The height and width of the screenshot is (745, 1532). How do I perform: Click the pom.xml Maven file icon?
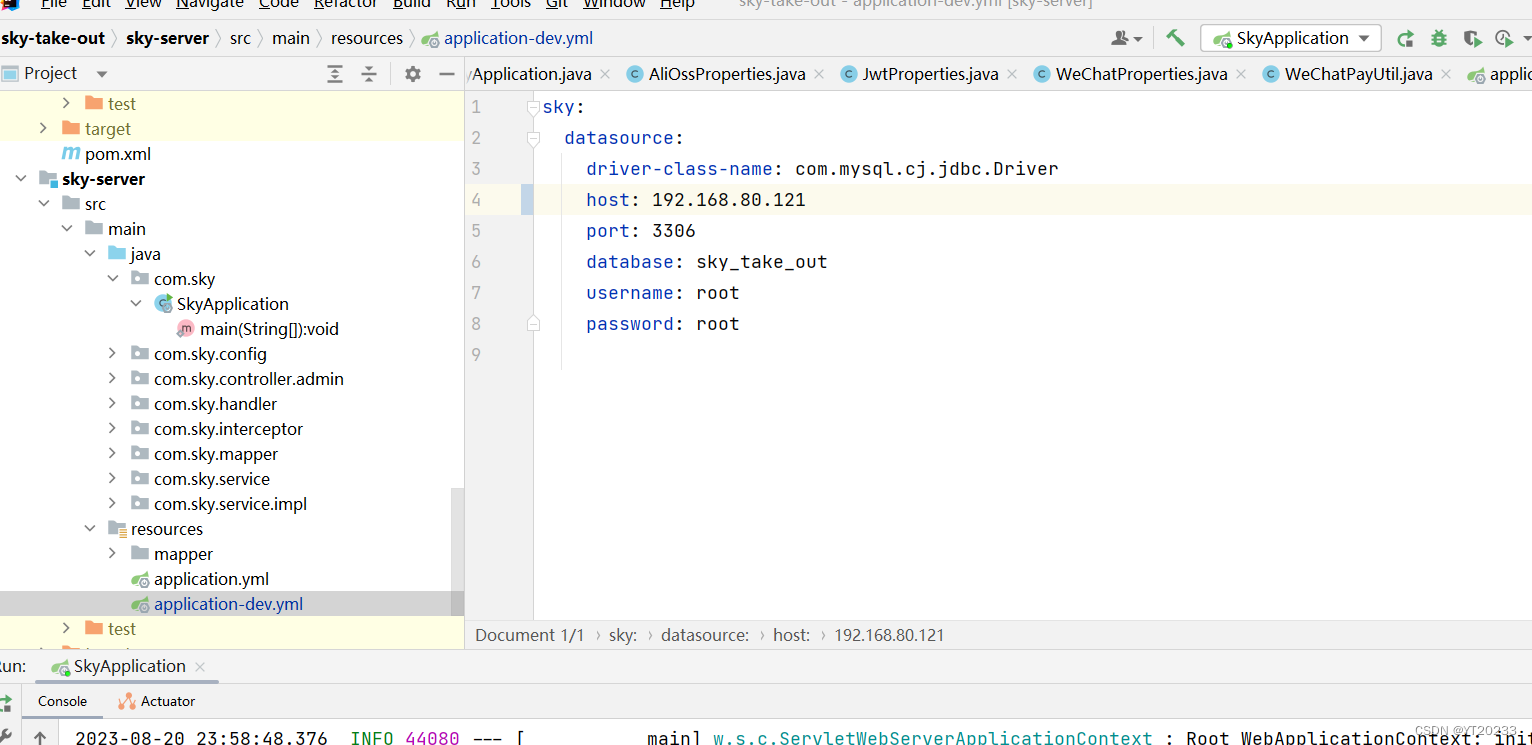(71, 154)
